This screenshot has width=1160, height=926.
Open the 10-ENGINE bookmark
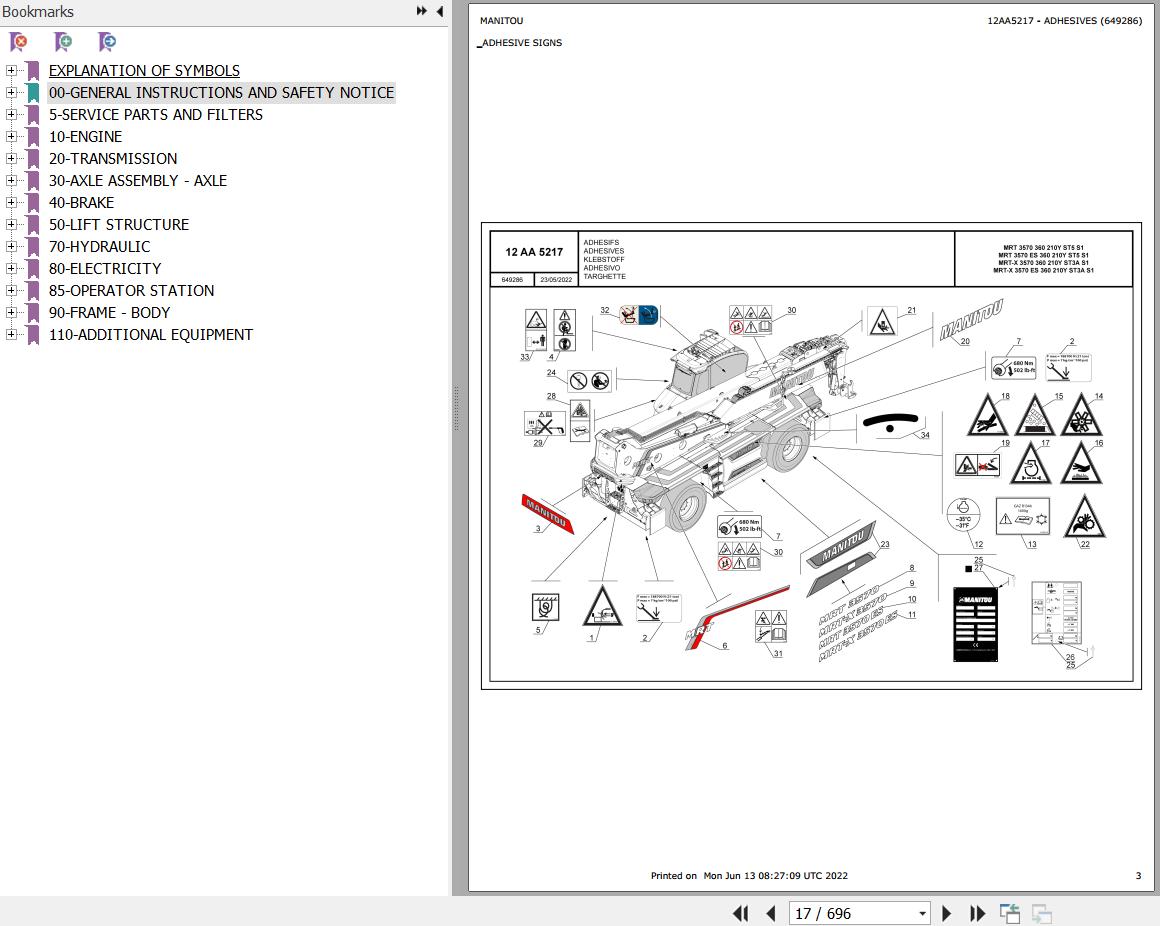point(85,137)
